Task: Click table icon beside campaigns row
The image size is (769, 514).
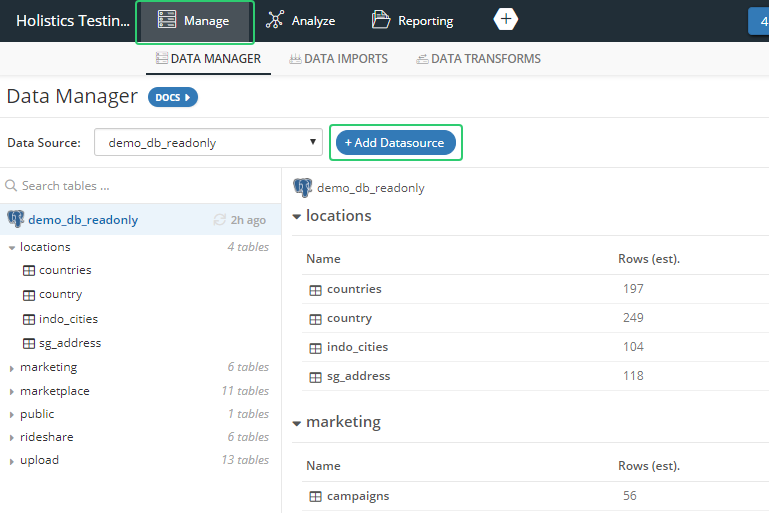Action: click(315, 496)
